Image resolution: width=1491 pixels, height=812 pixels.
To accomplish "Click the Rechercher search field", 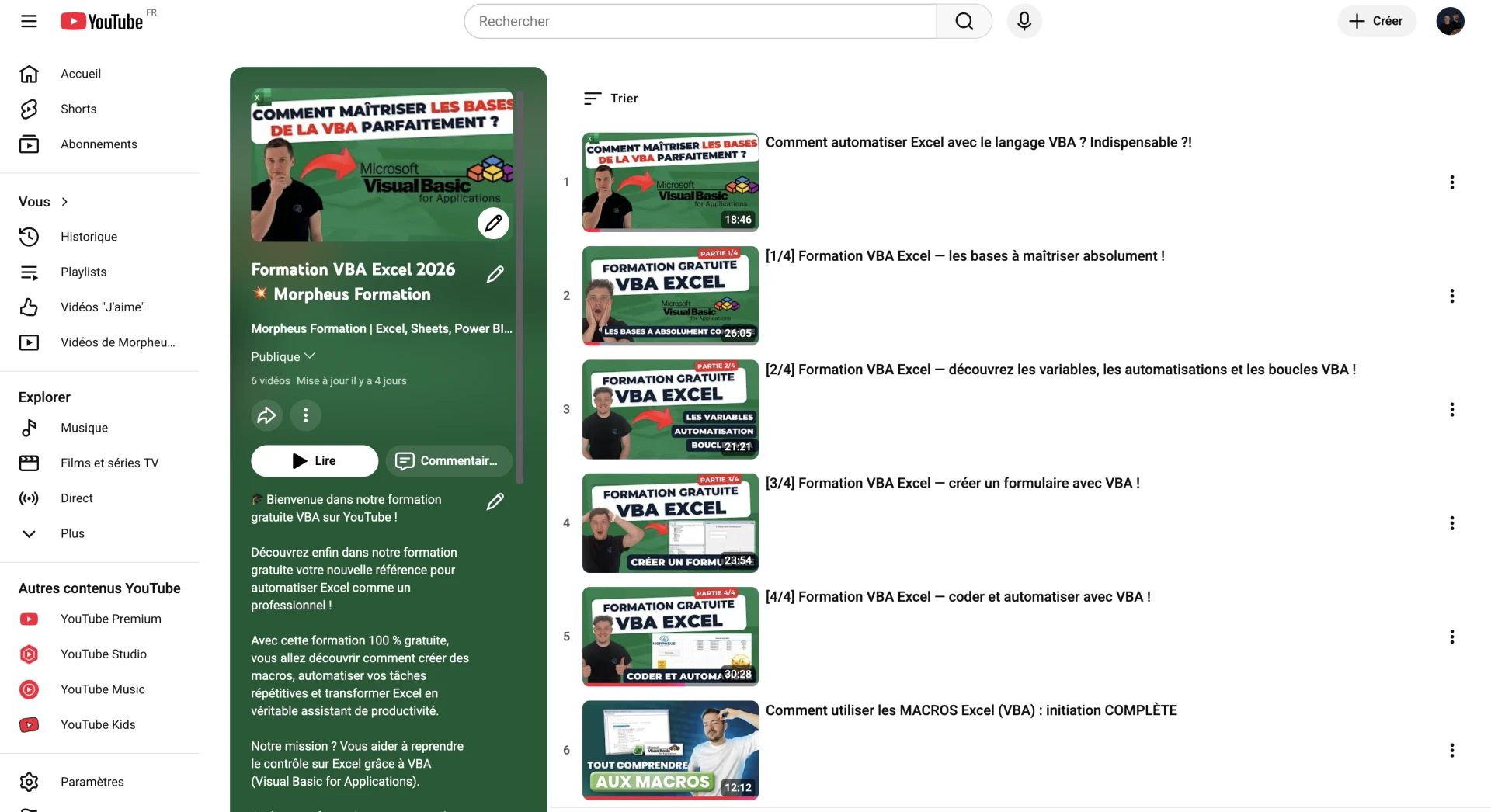I will click(x=700, y=21).
